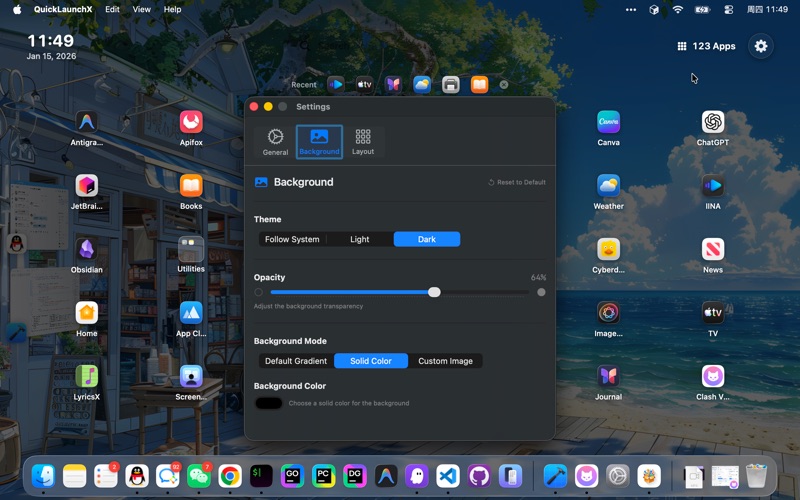Click Reset to Default
800x500 pixels.
(x=517, y=183)
